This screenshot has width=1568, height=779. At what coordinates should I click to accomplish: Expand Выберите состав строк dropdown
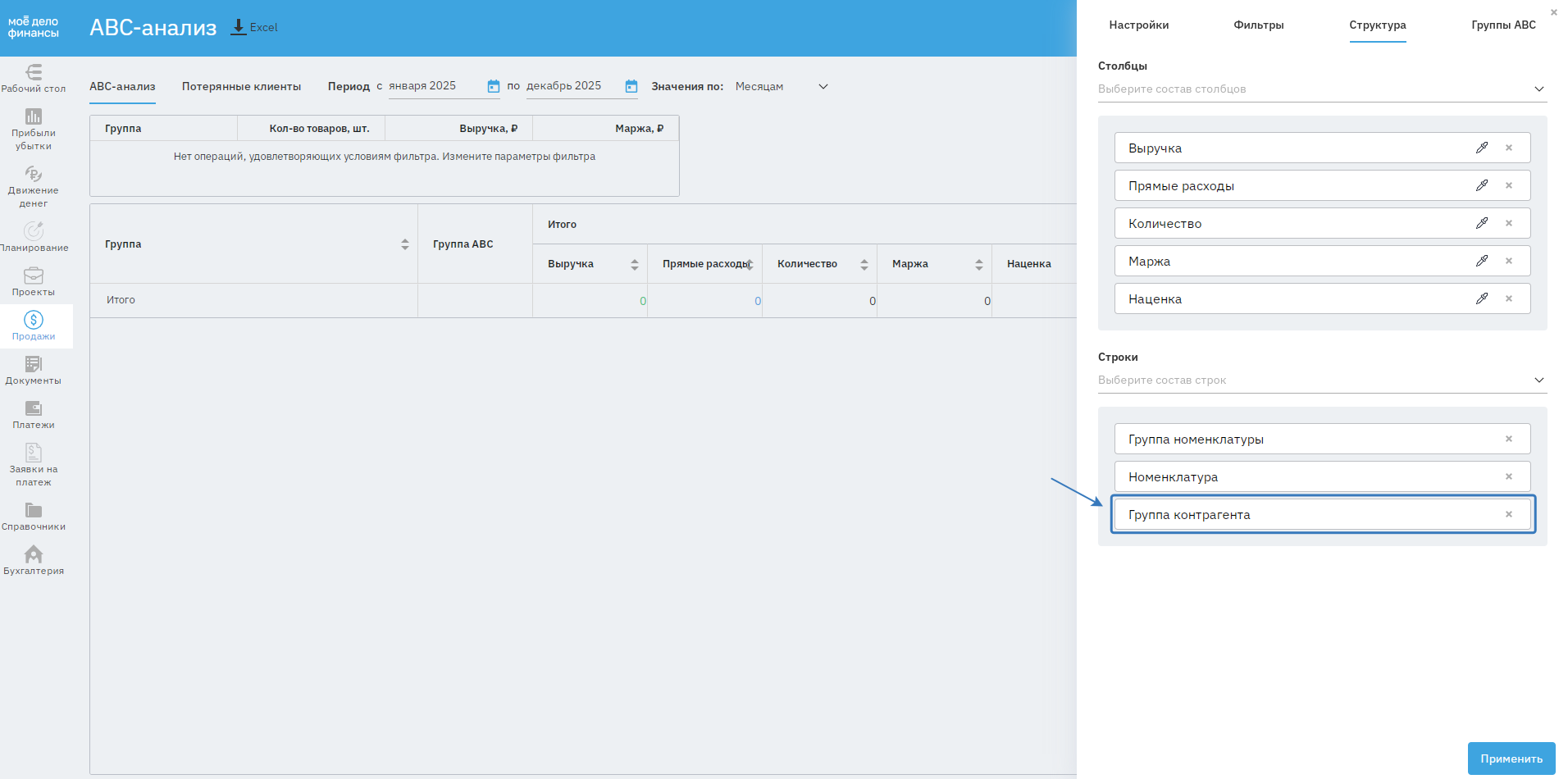(1538, 380)
